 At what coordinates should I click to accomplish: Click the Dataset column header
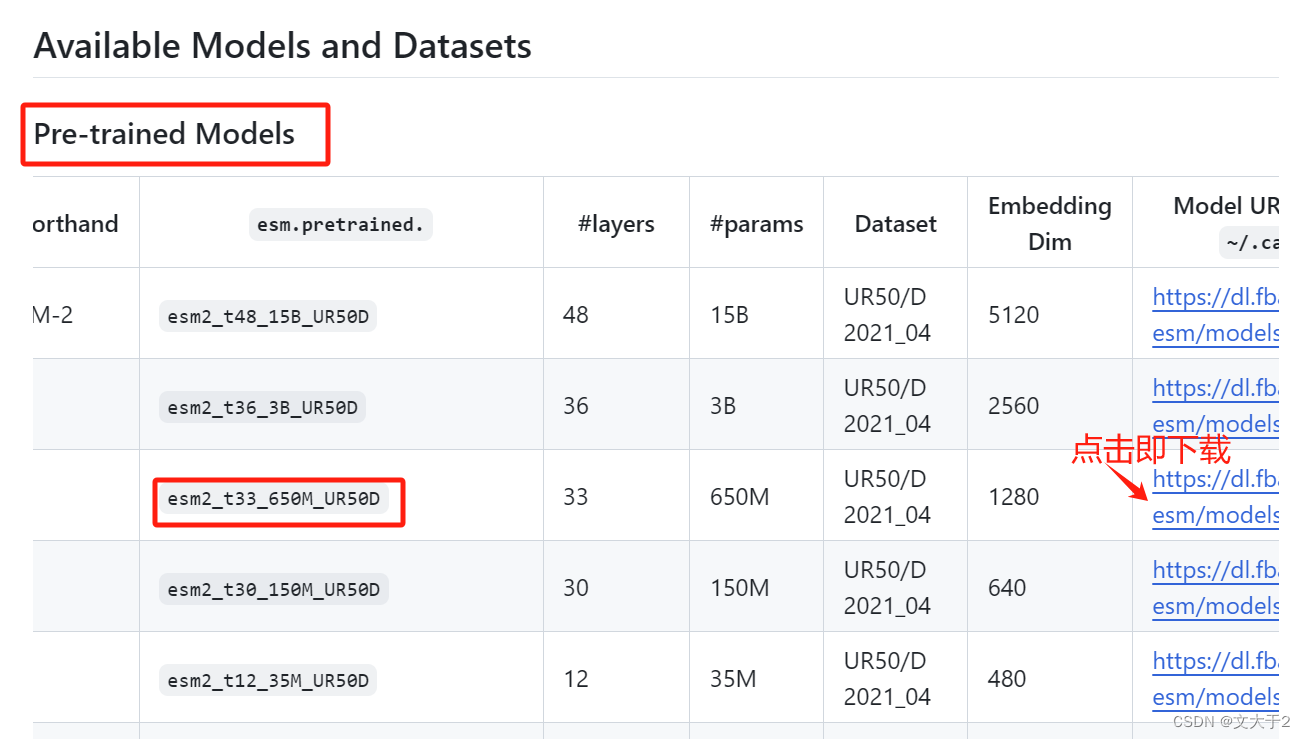(x=896, y=224)
